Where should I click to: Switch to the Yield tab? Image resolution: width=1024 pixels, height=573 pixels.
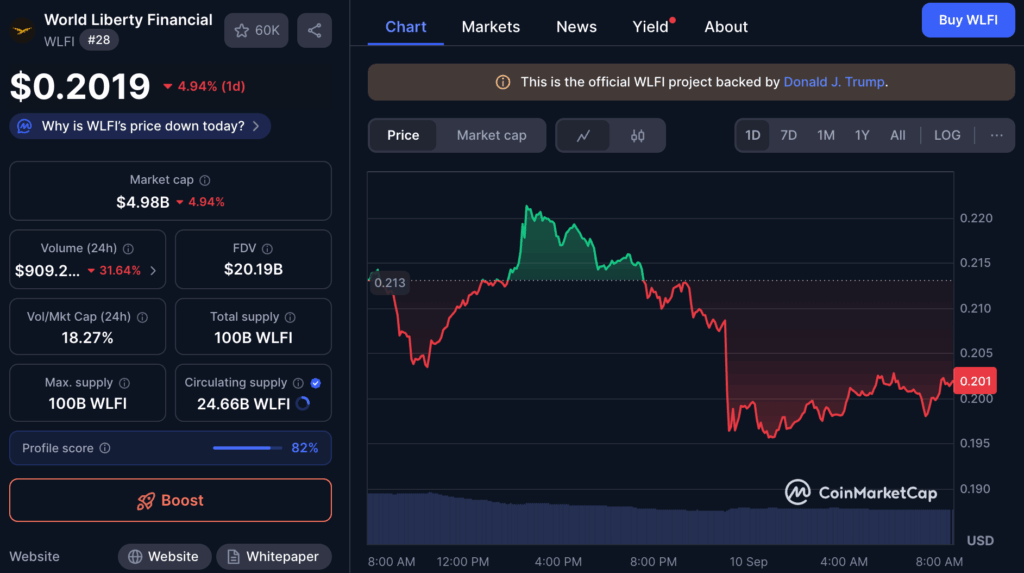click(x=650, y=27)
